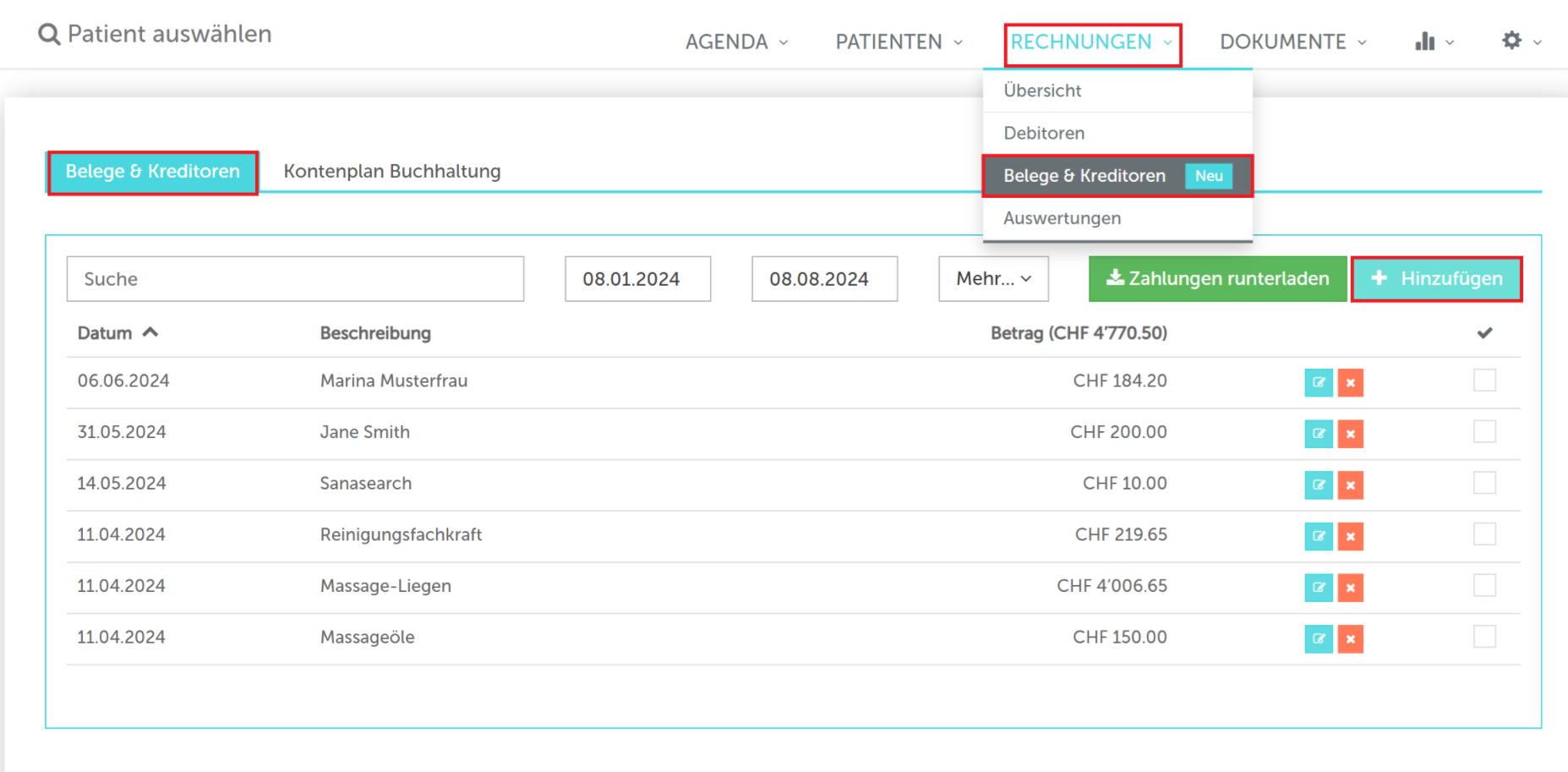Edit the Reinigungsfachkraft entry
This screenshot has width=1568, height=772.
pos(1319,536)
